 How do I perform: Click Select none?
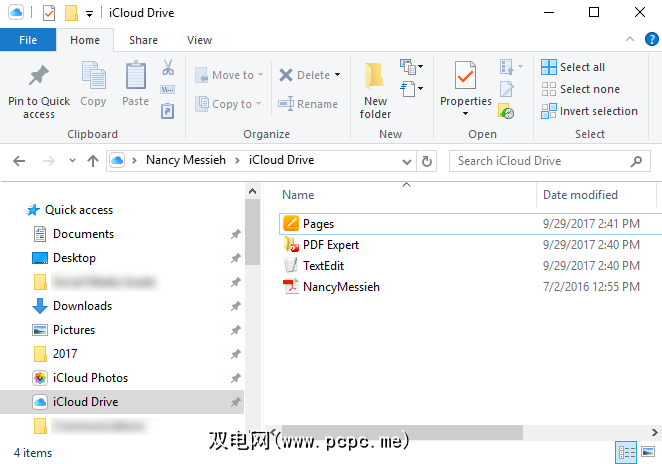(581, 89)
